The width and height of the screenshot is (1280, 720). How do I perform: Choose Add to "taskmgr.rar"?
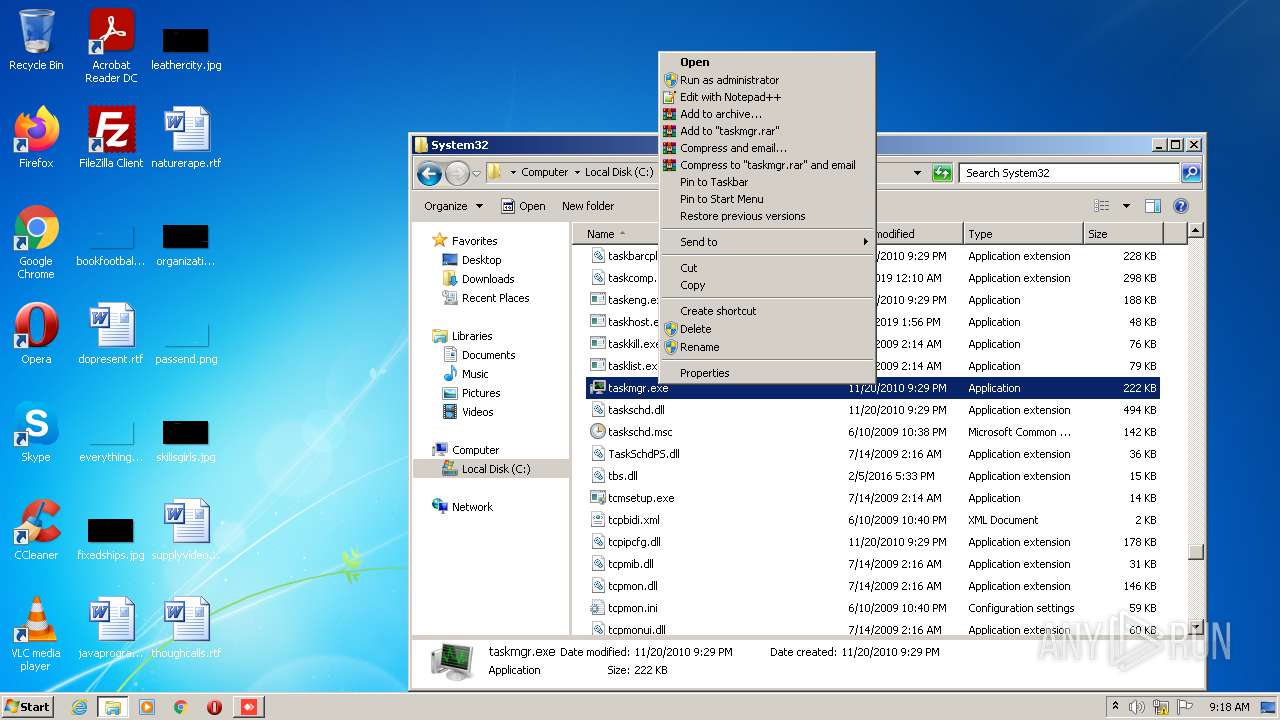tap(767, 131)
